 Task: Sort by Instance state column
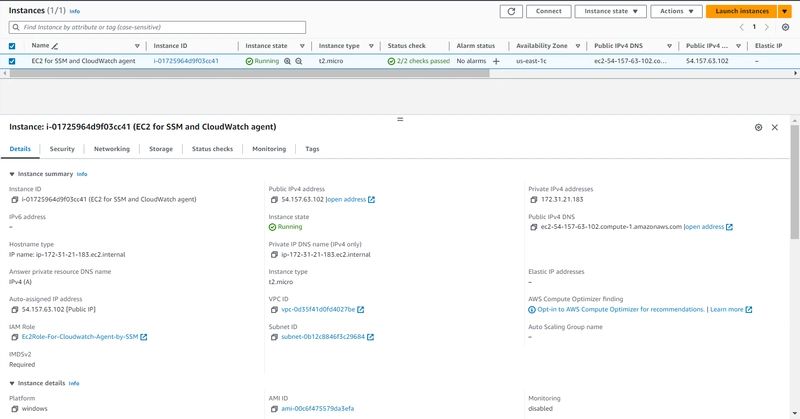[302, 46]
